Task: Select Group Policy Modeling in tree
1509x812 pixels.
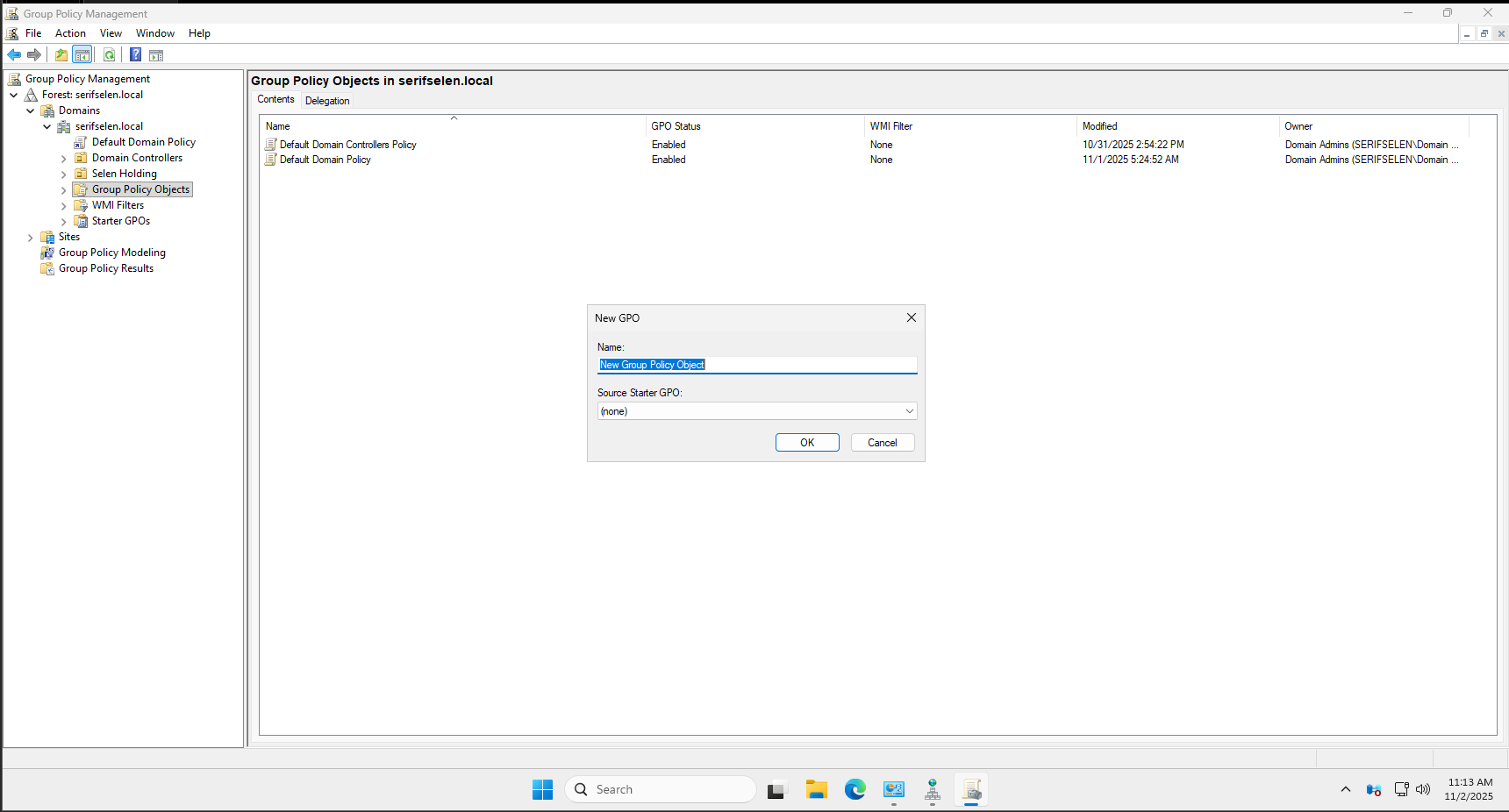Action: pos(111,253)
